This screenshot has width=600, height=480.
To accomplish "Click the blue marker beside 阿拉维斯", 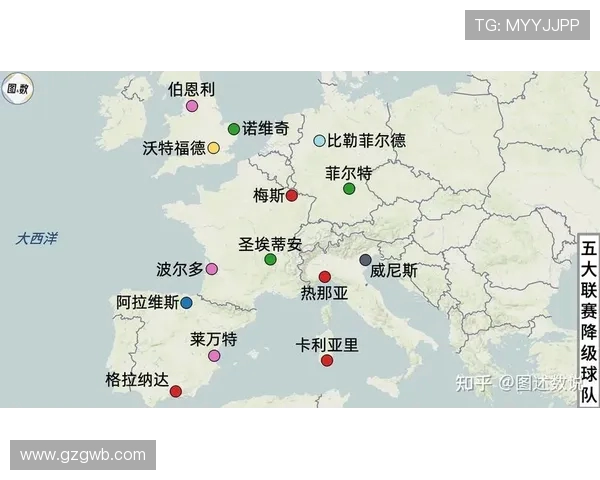I will click(x=186, y=303).
